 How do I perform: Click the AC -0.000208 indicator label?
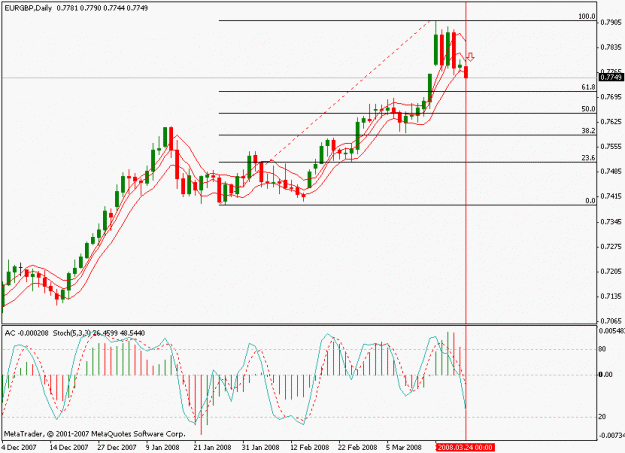pyautogui.click(x=27, y=333)
